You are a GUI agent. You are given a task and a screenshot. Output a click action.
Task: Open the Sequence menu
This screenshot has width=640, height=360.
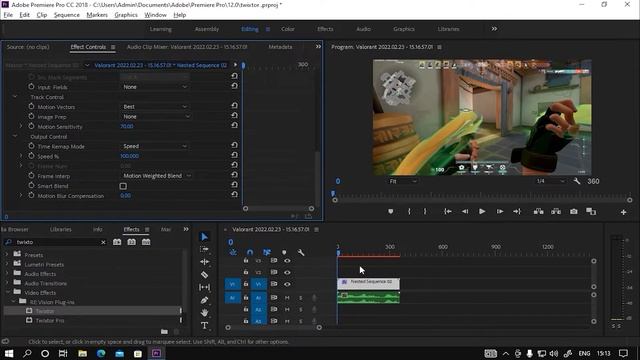[67, 15]
